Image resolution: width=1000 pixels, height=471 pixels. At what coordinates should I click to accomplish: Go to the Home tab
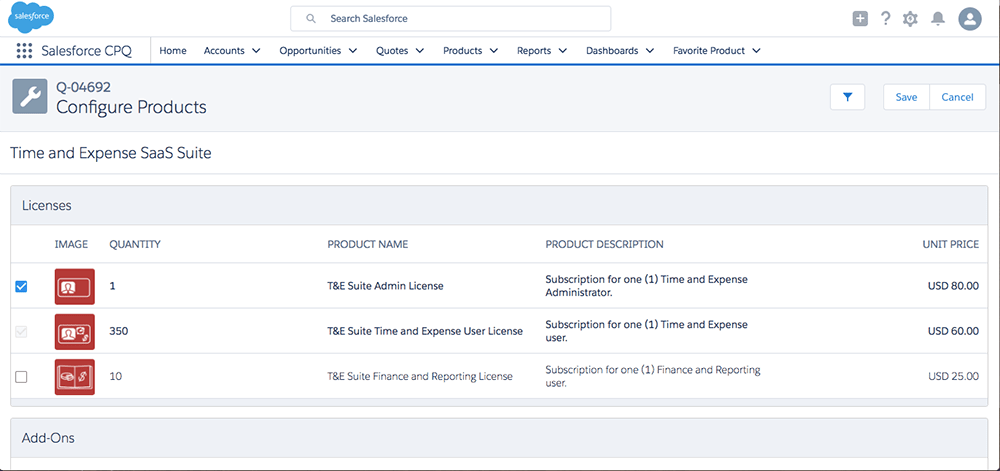pos(173,51)
